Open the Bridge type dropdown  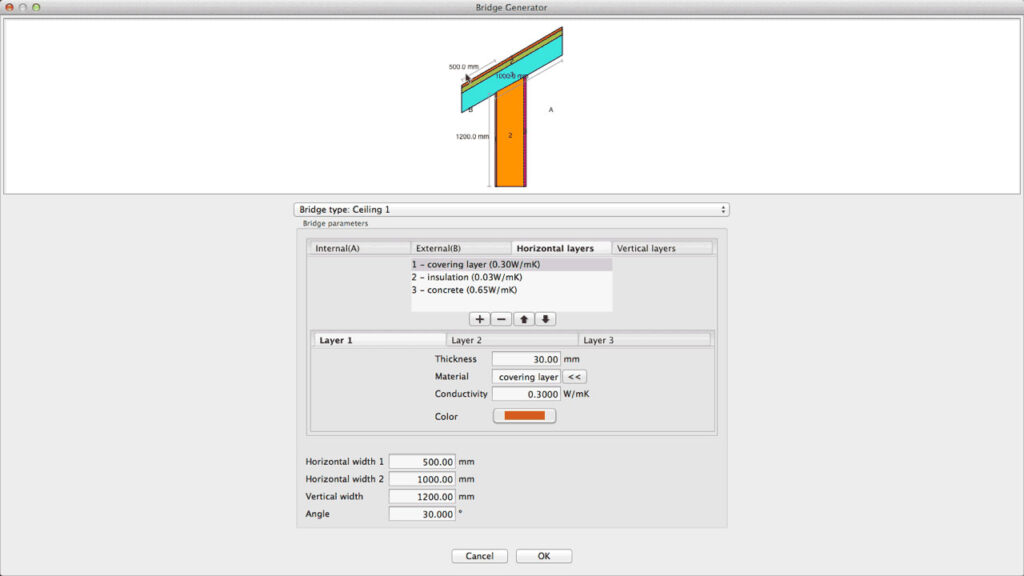coord(511,210)
